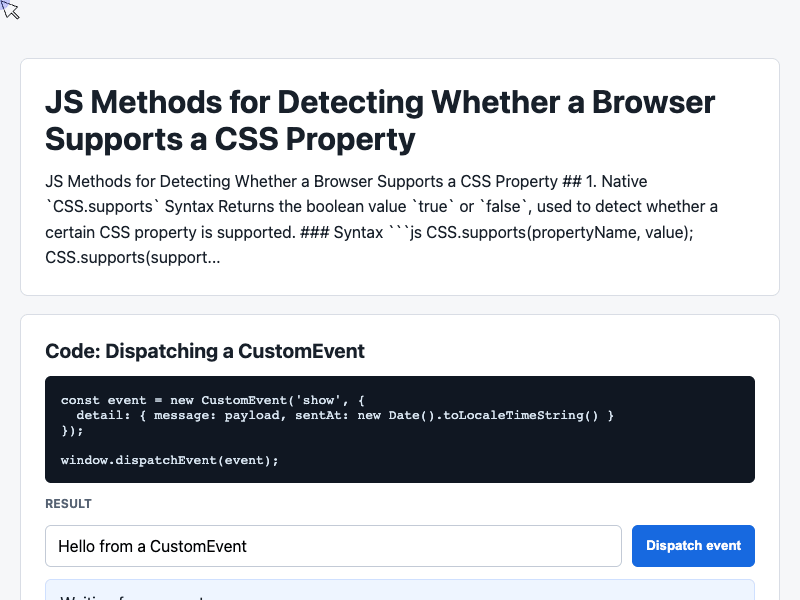Click the code line starting 'const event = new CustomEvent'
The height and width of the screenshot is (600, 800).
tap(212, 400)
